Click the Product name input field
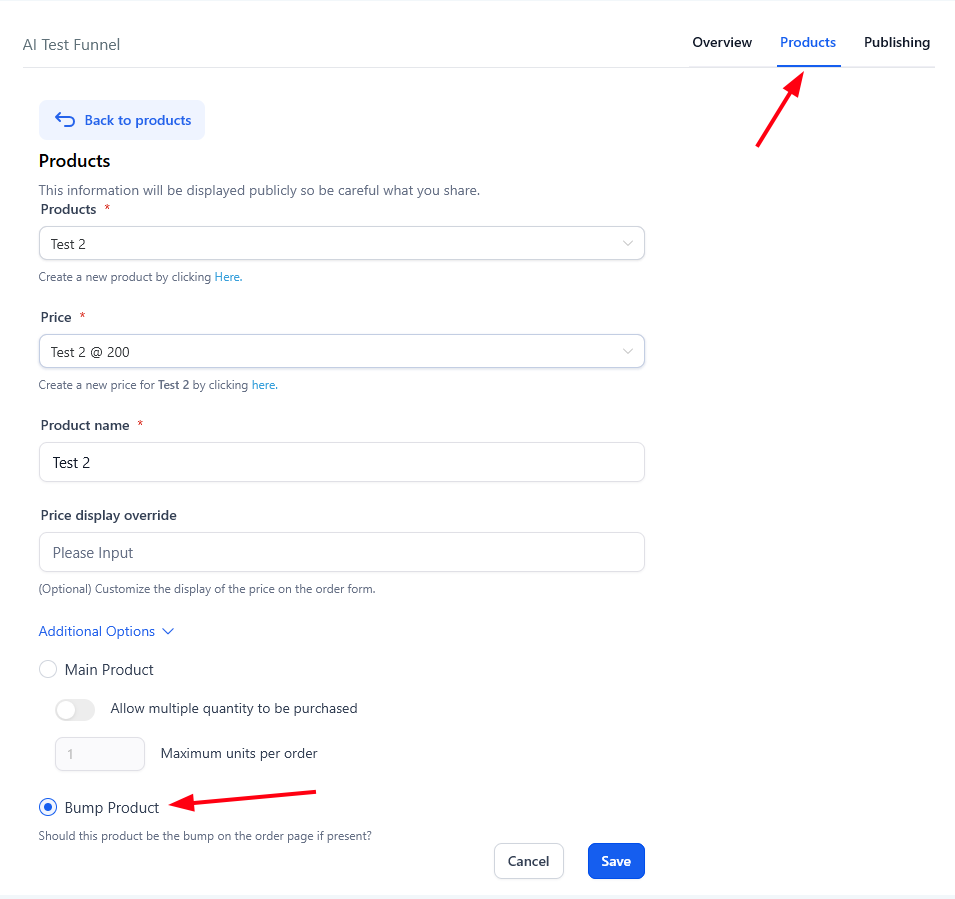Viewport: 955px width, 899px height. (342, 462)
